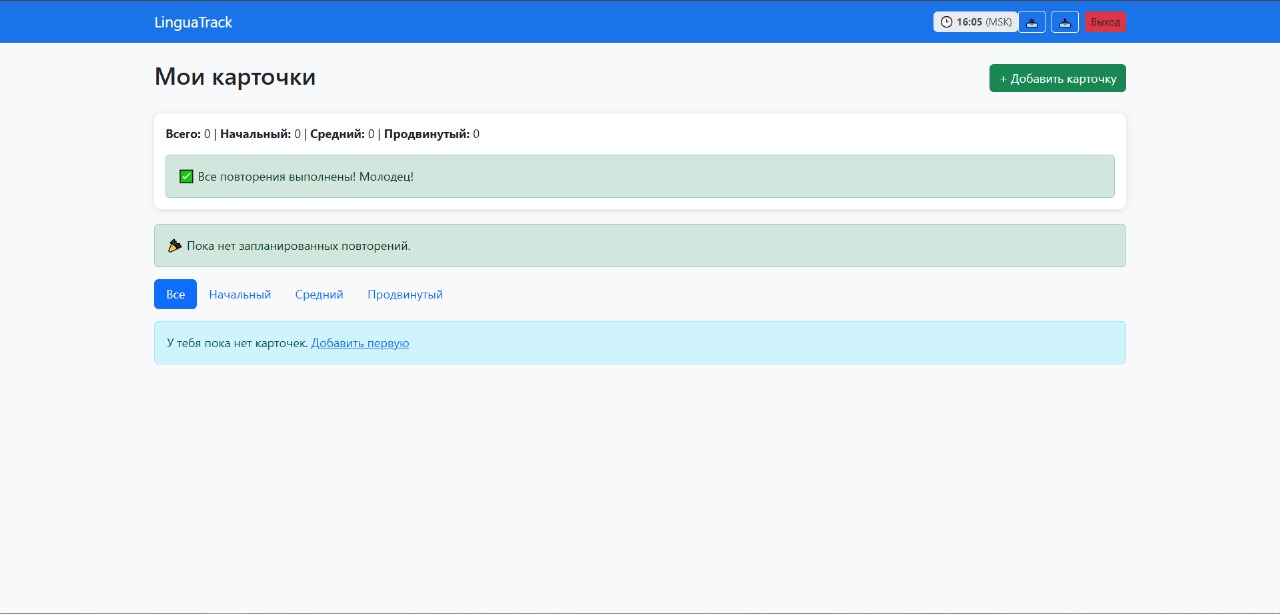The height and width of the screenshot is (614, 1280).
Task: Click the Мои карточки page heading
Action: pyautogui.click(x=235, y=77)
